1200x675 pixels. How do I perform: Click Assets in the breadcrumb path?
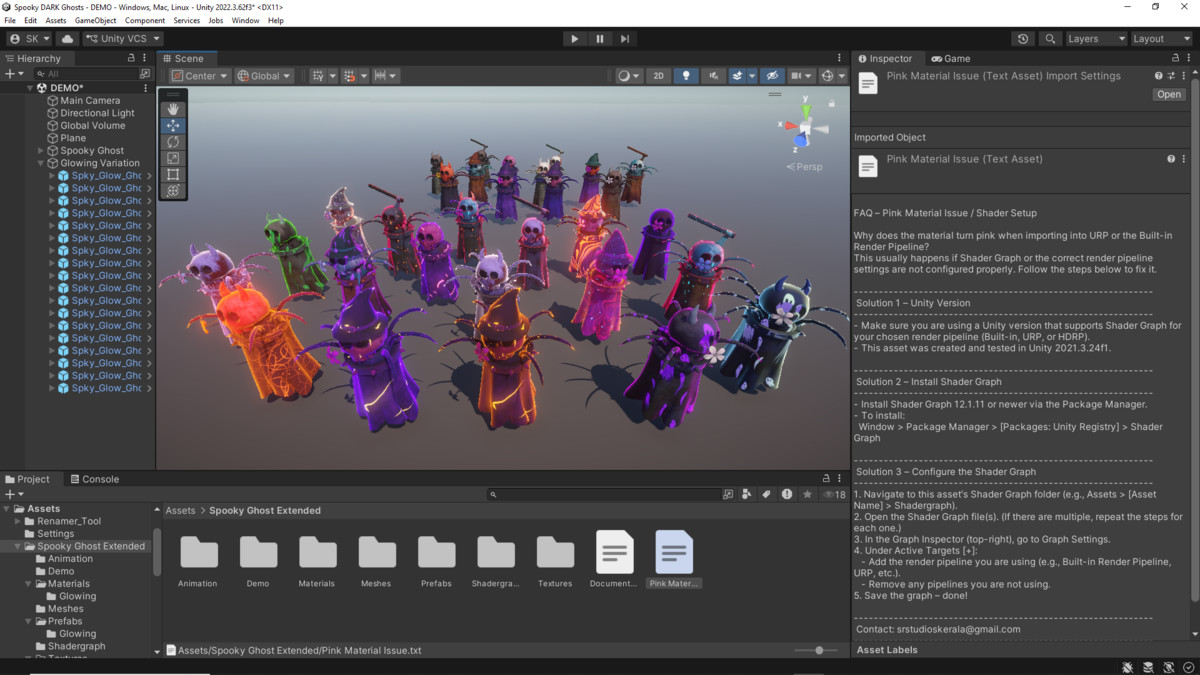click(x=180, y=510)
